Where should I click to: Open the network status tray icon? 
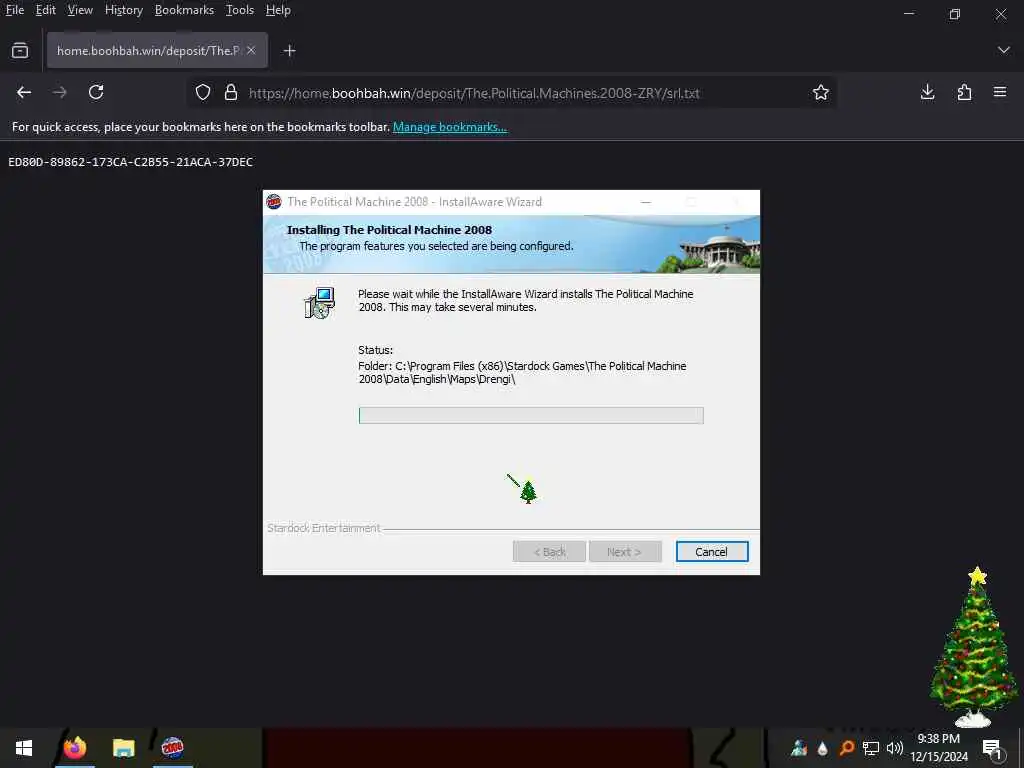[871, 748]
